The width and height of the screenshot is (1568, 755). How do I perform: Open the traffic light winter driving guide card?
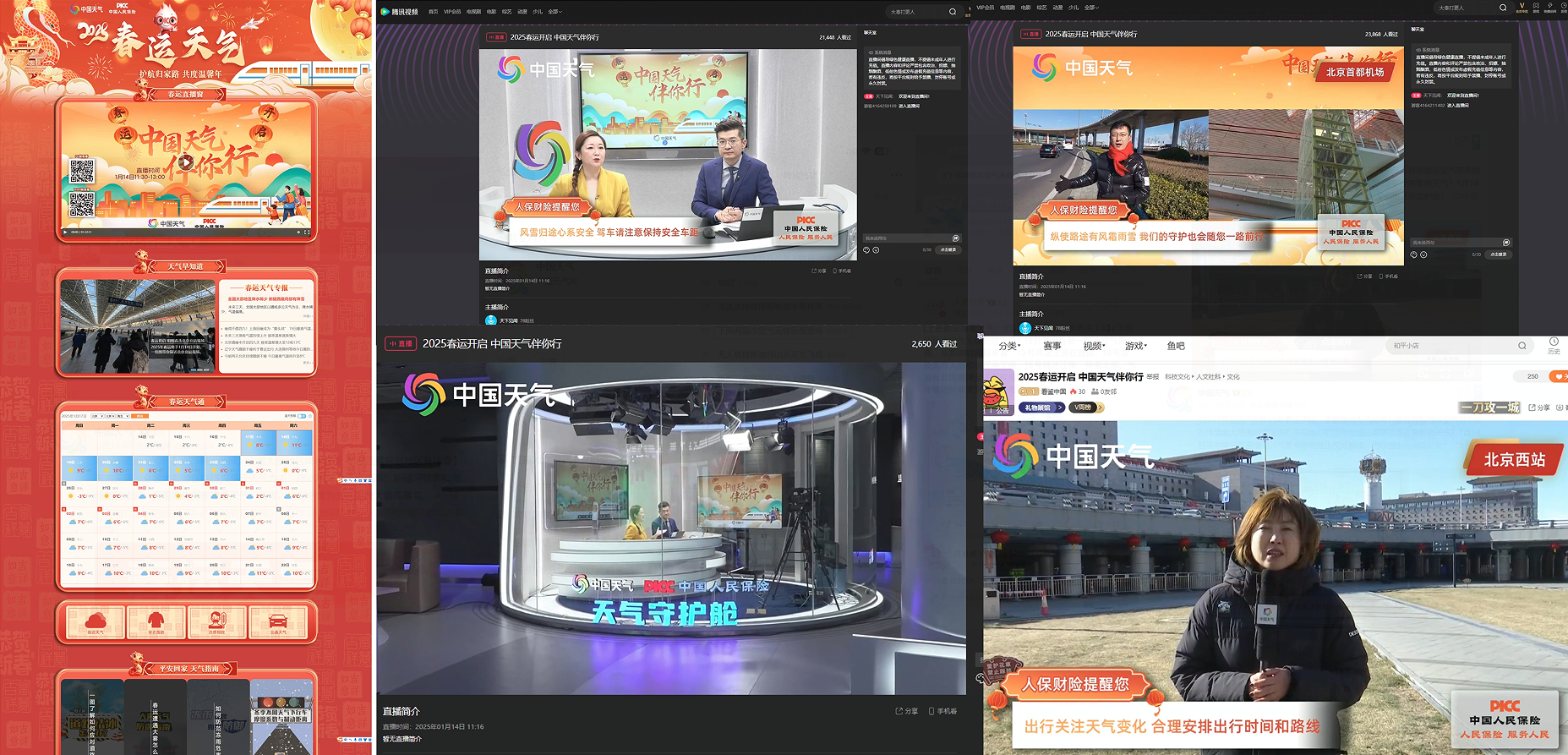pyautogui.click(x=281, y=717)
